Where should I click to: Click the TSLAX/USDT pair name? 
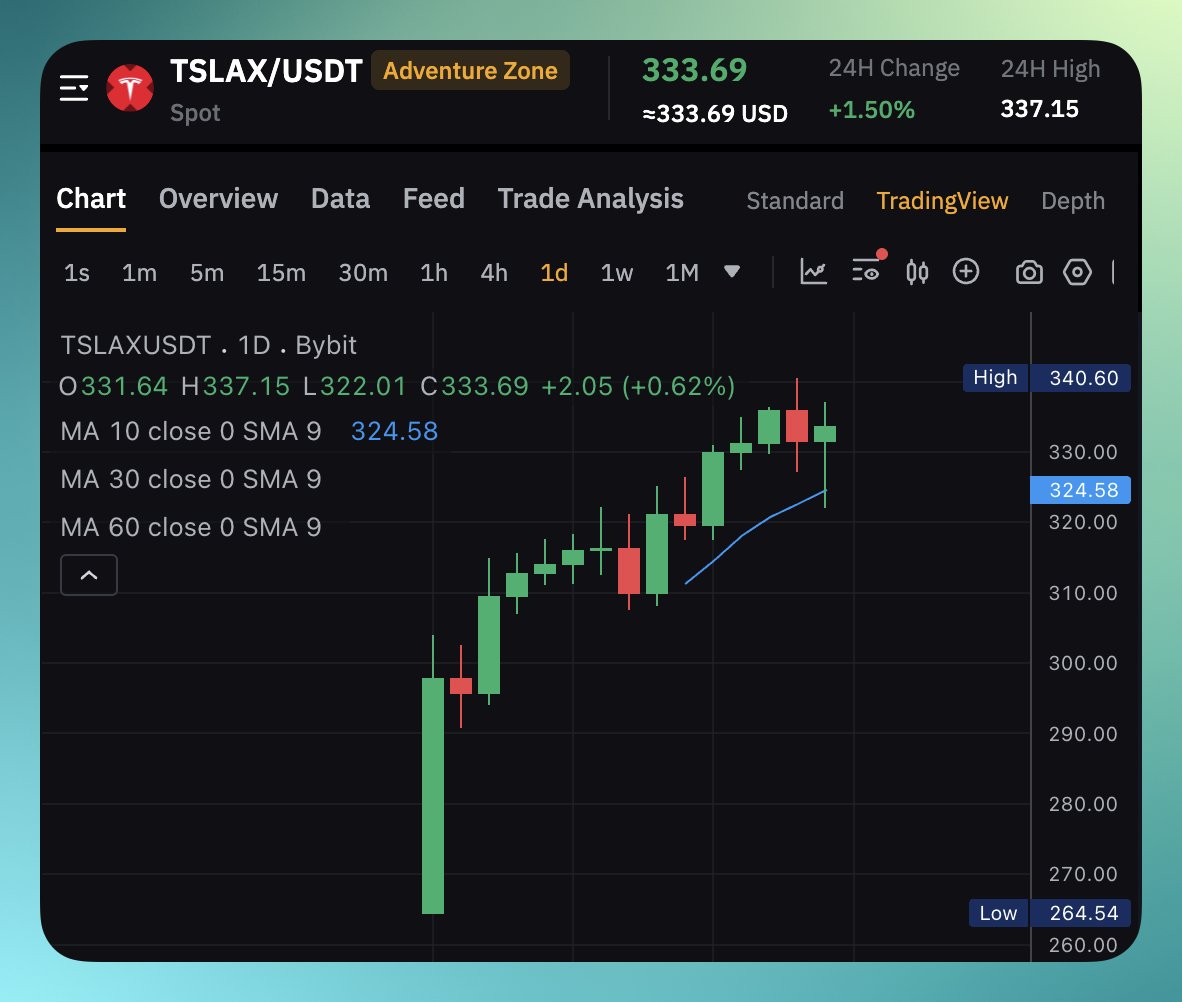(266, 71)
